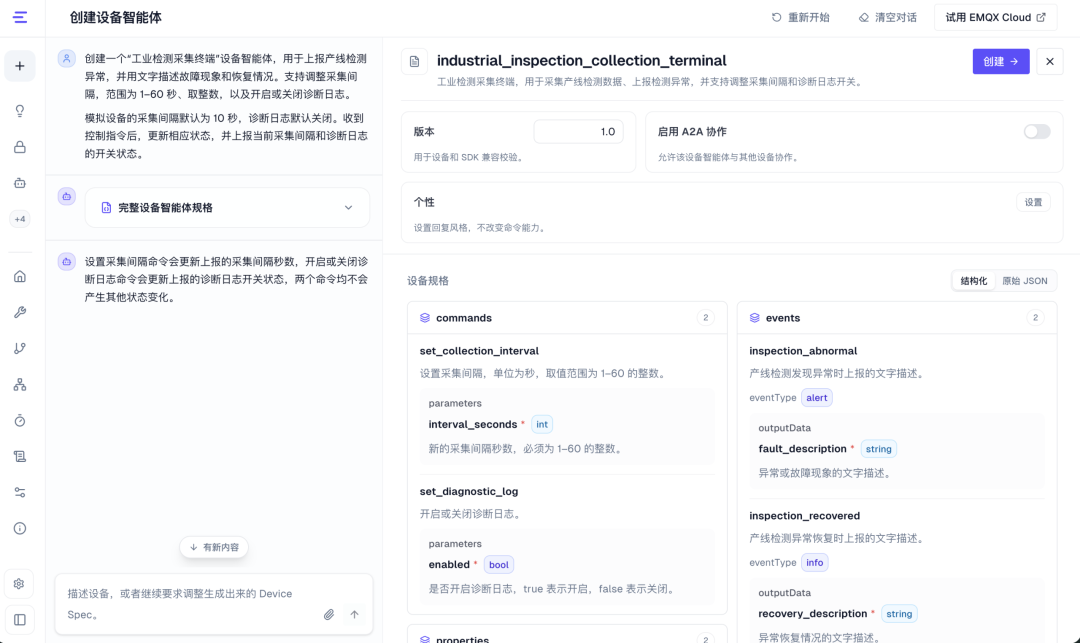The image size is (1080, 643).
Task: Expand the +4 more items badge
Action: (20, 219)
